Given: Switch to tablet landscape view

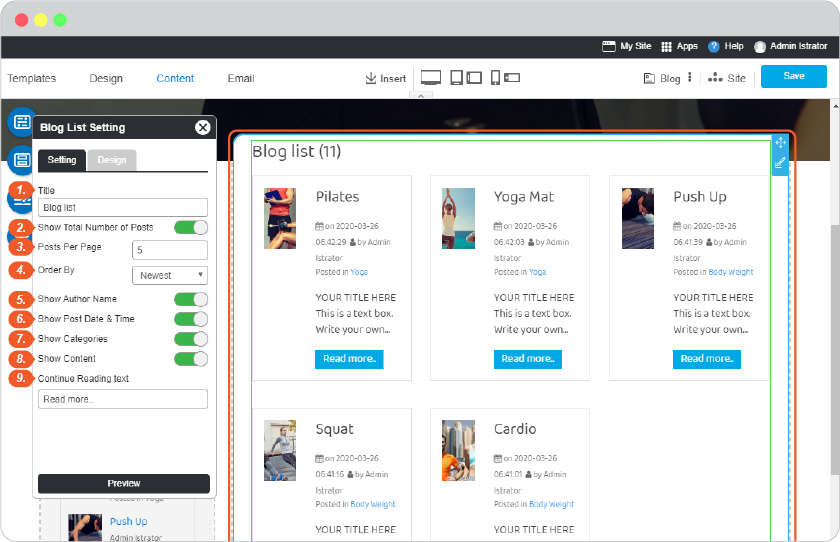Looking at the screenshot, I should pos(474,78).
